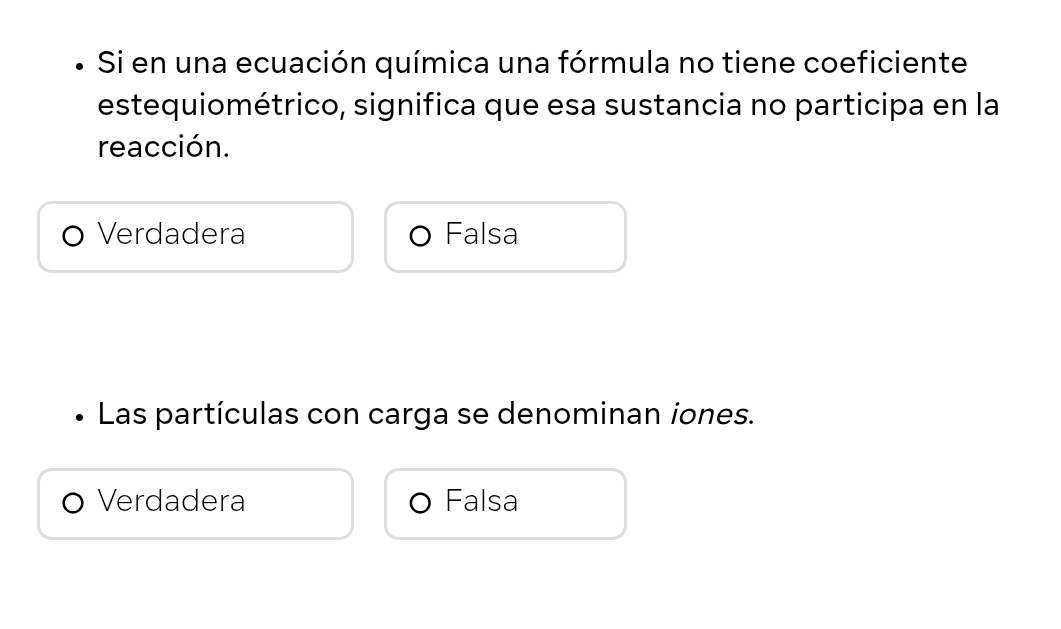
Task: Mark Verdadera radio for the iones statement
Action: pyautogui.click(x=72, y=503)
